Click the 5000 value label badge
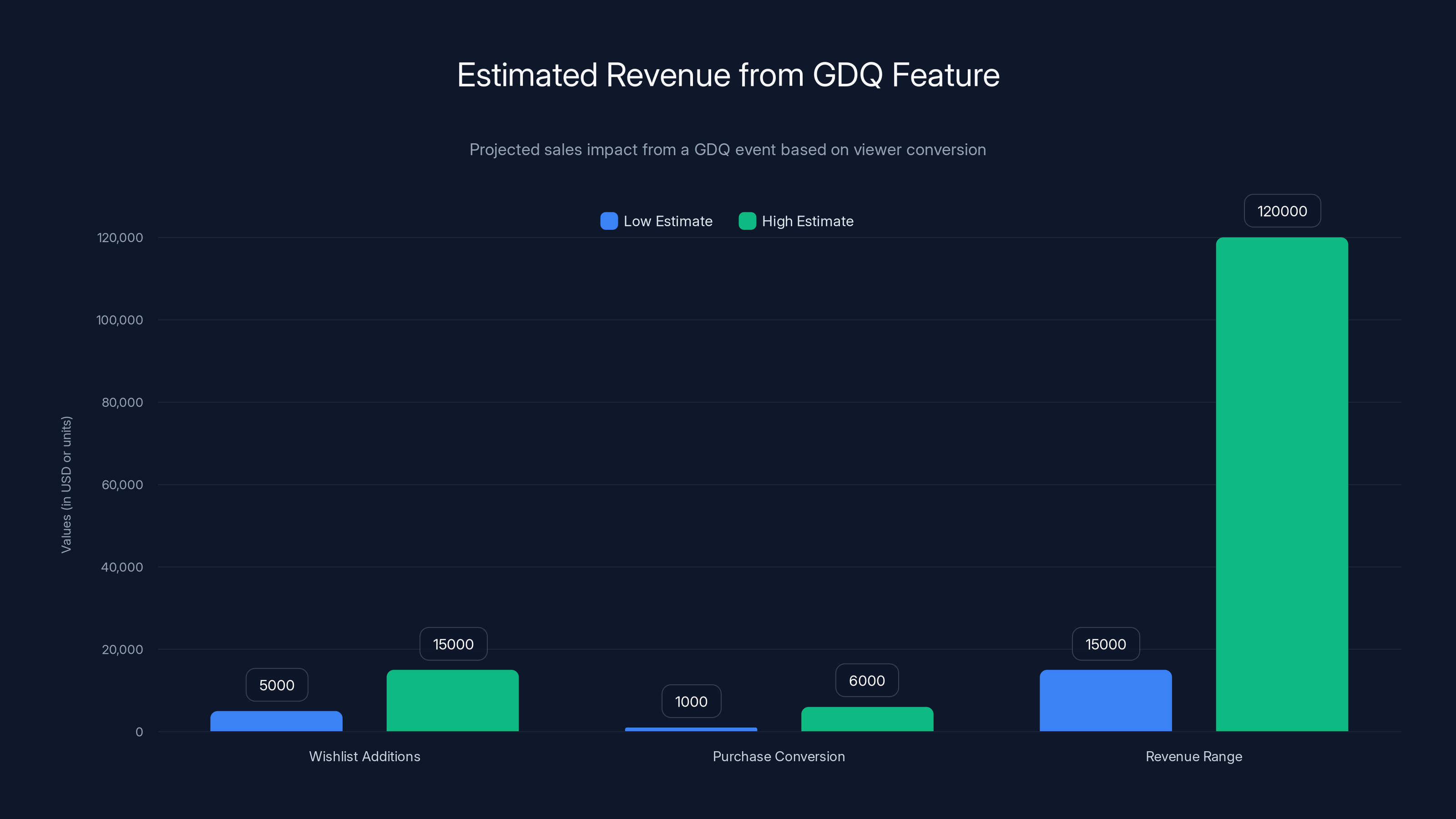The image size is (1456, 819). click(x=276, y=684)
